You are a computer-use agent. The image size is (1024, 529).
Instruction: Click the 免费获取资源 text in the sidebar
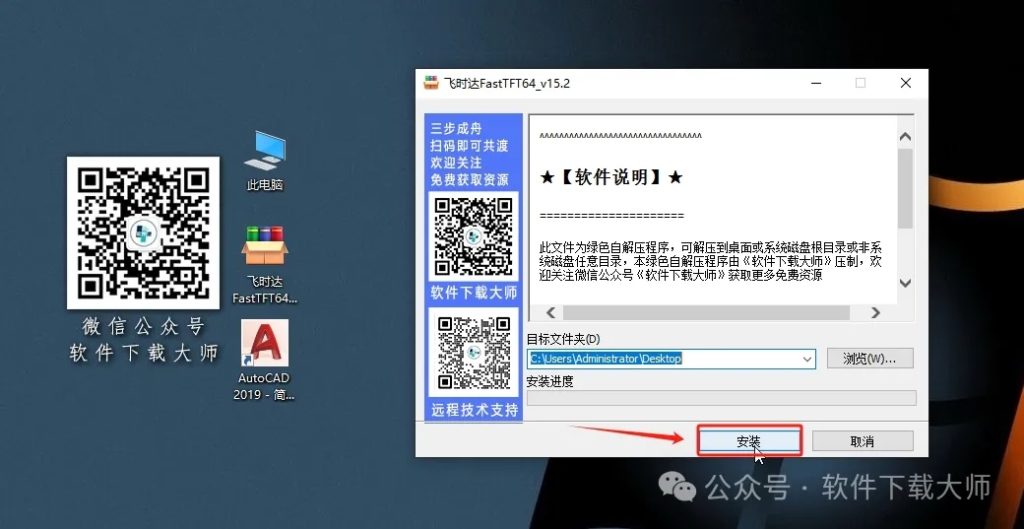[x=469, y=180]
